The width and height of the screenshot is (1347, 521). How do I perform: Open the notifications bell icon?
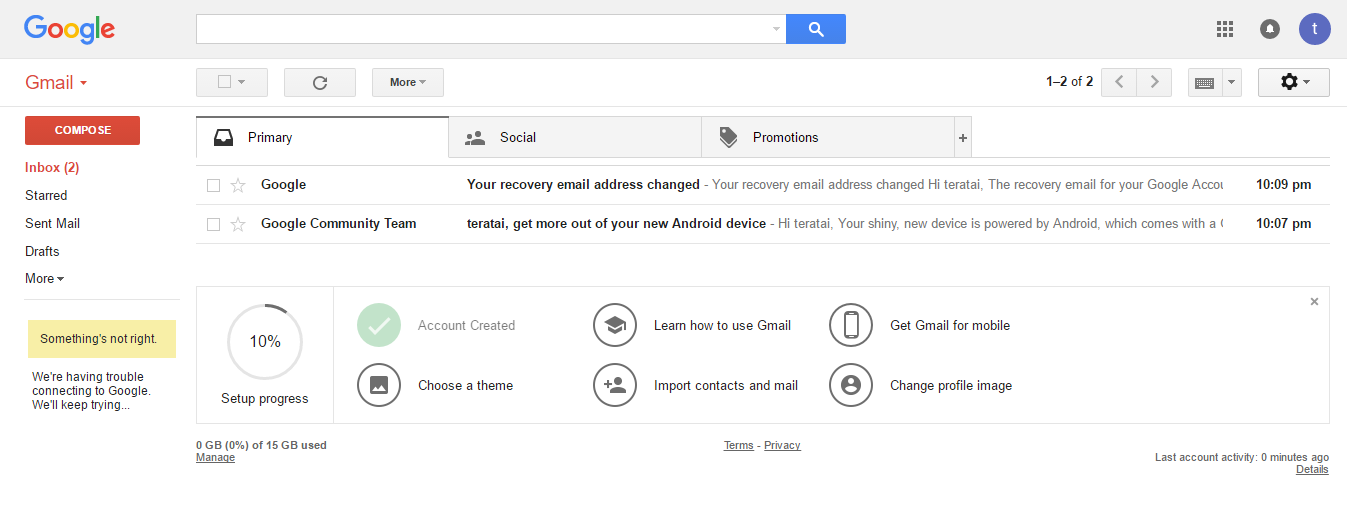click(1270, 29)
